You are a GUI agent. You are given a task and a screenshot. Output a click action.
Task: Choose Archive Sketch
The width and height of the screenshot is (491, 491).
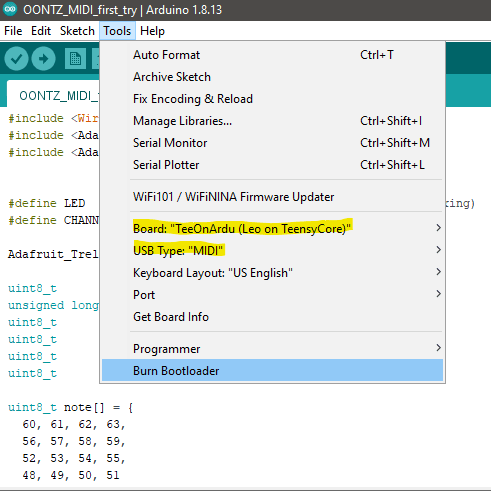pyautogui.click(x=272, y=77)
